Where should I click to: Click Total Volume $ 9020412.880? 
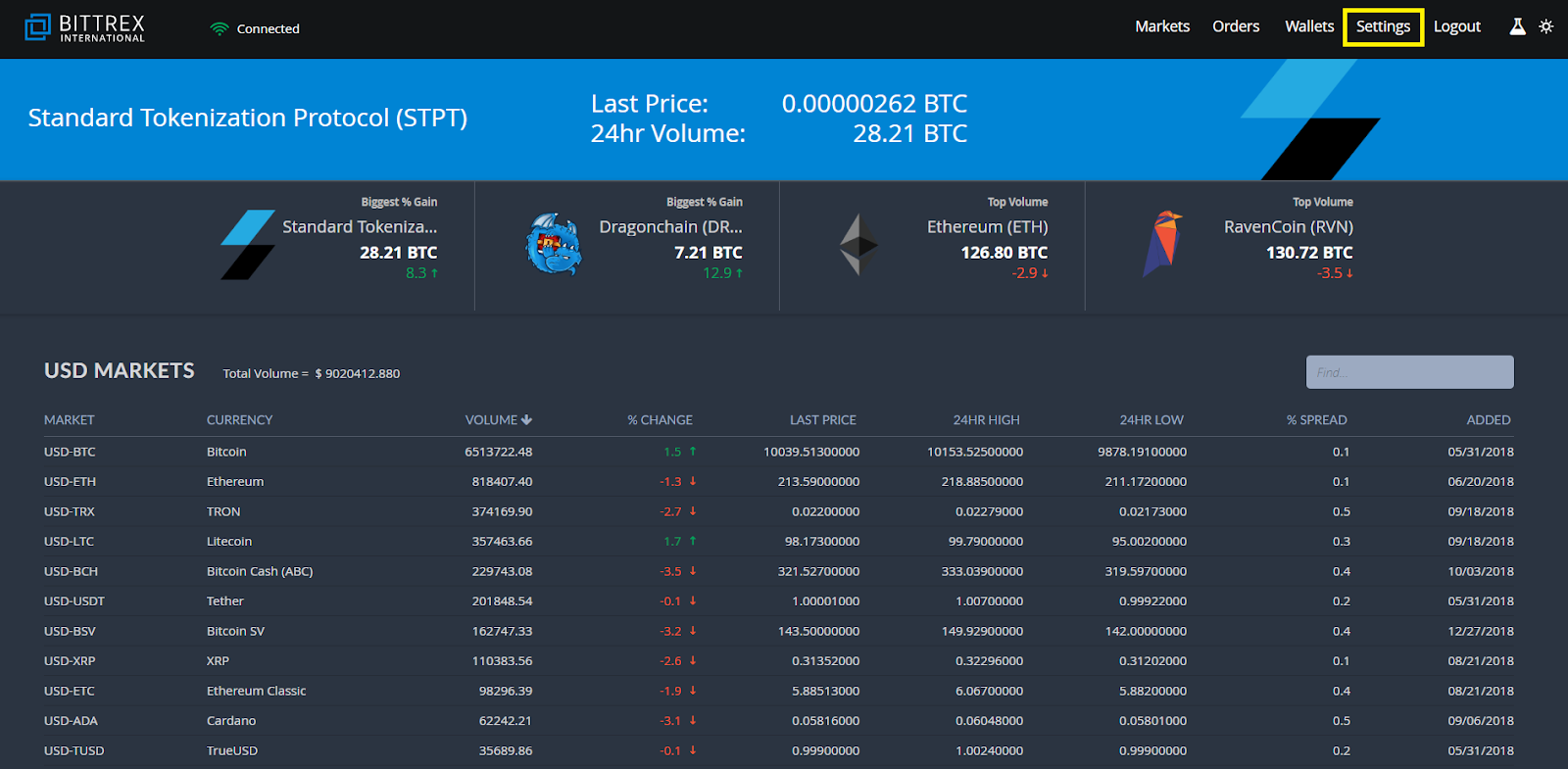tap(312, 373)
